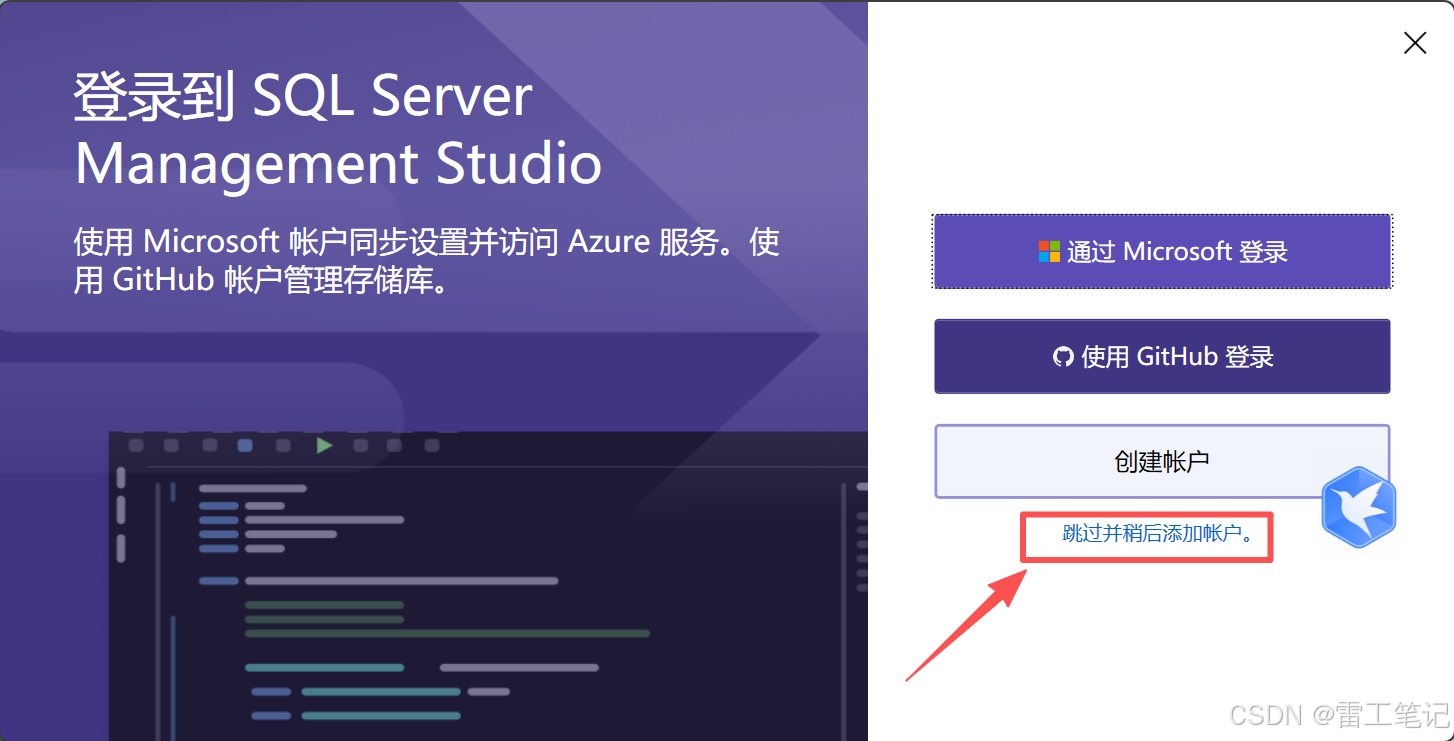Choose the GitHub sign-in button

tap(1162, 356)
